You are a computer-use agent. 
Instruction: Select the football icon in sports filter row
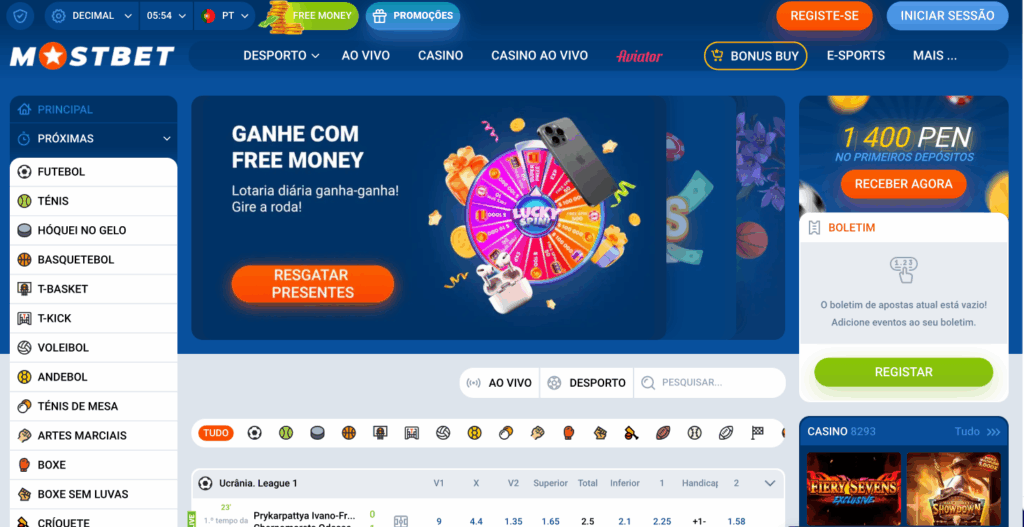point(255,432)
